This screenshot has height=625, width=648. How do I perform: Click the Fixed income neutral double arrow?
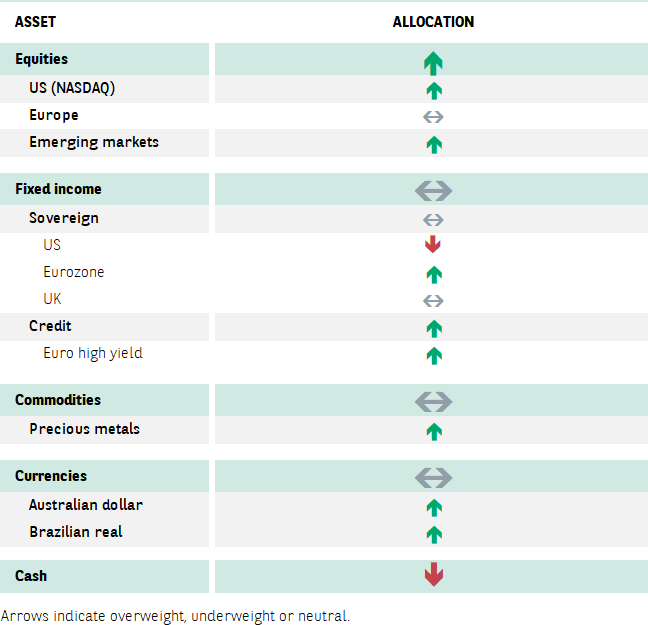434,191
